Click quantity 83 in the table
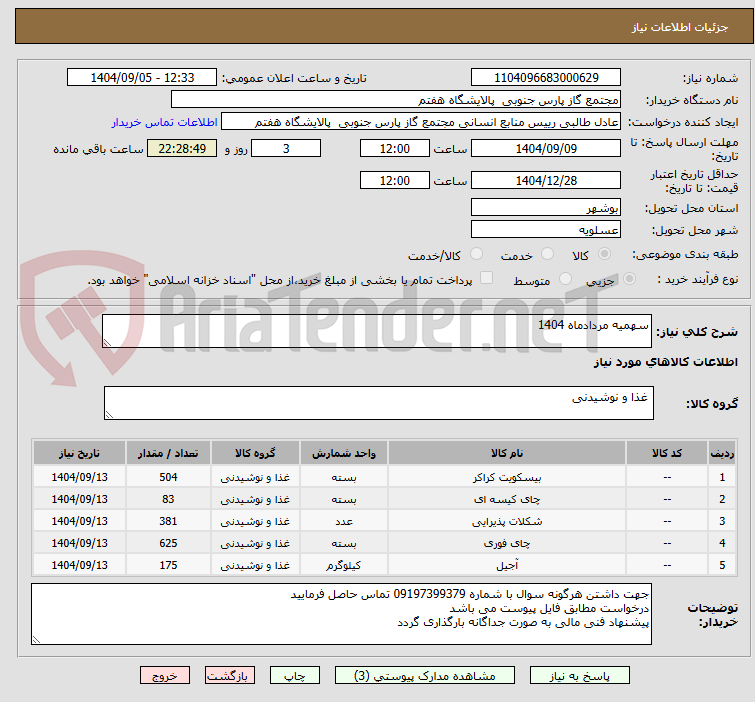 (x=168, y=499)
